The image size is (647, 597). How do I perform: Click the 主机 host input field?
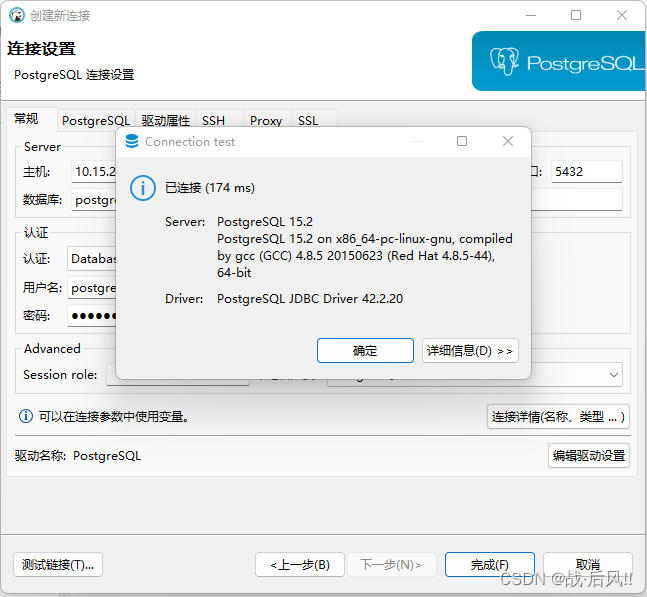tap(94, 171)
